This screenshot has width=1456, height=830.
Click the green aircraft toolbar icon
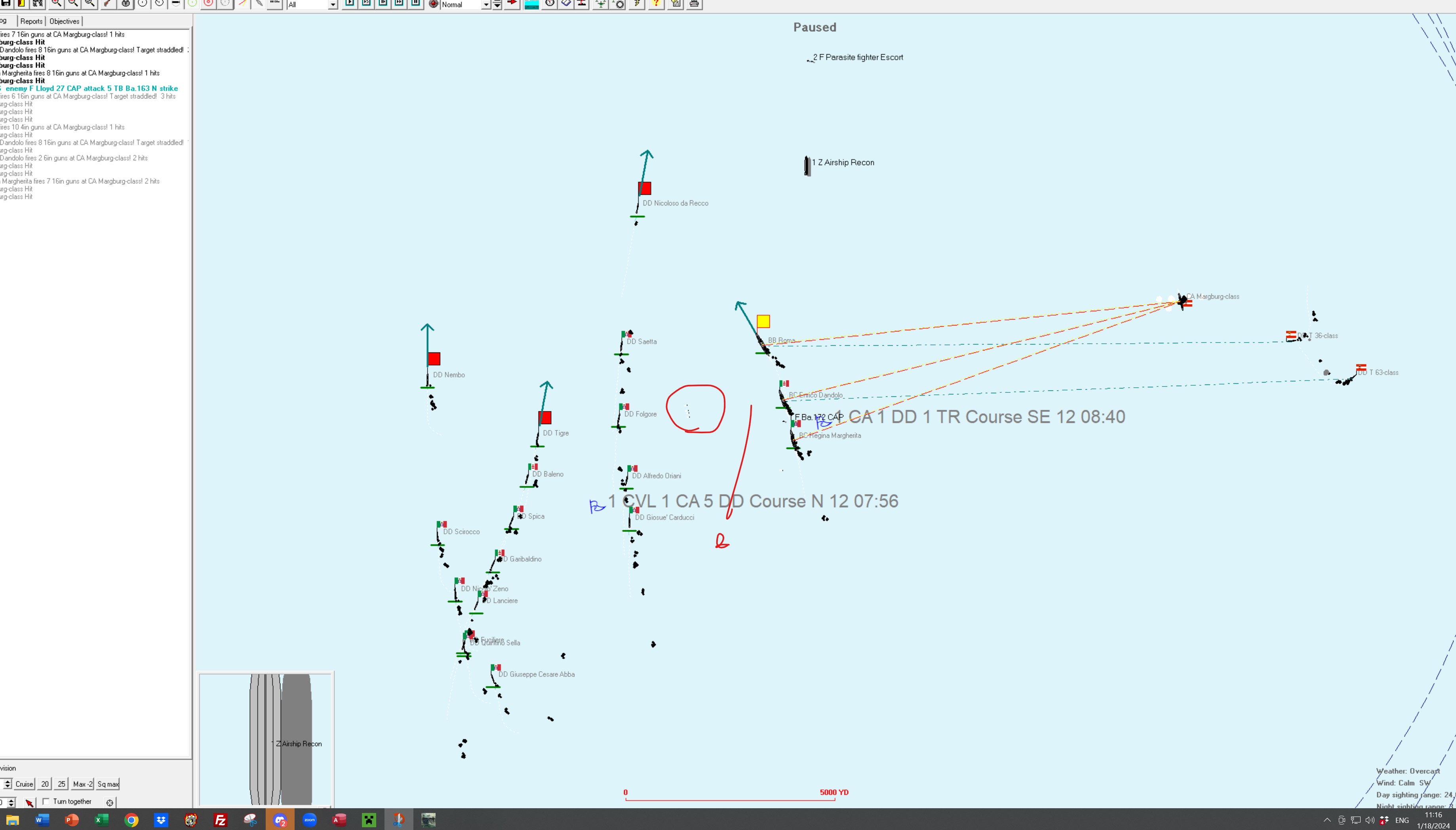[x=601, y=4]
